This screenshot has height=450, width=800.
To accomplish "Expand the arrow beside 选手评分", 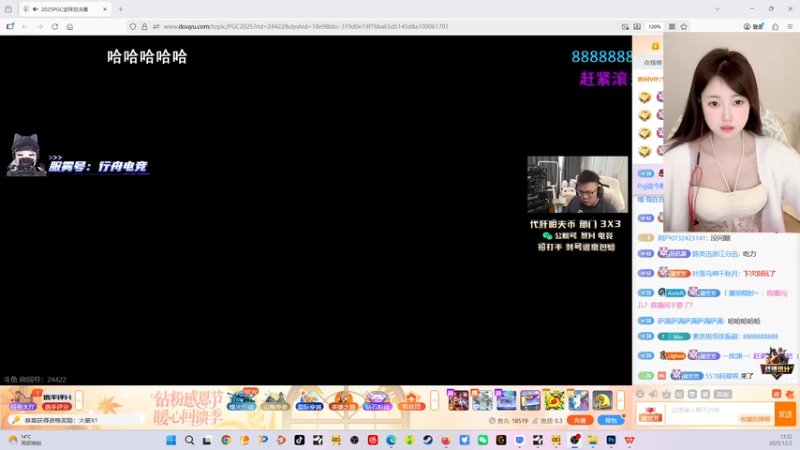I will coord(79,401).
